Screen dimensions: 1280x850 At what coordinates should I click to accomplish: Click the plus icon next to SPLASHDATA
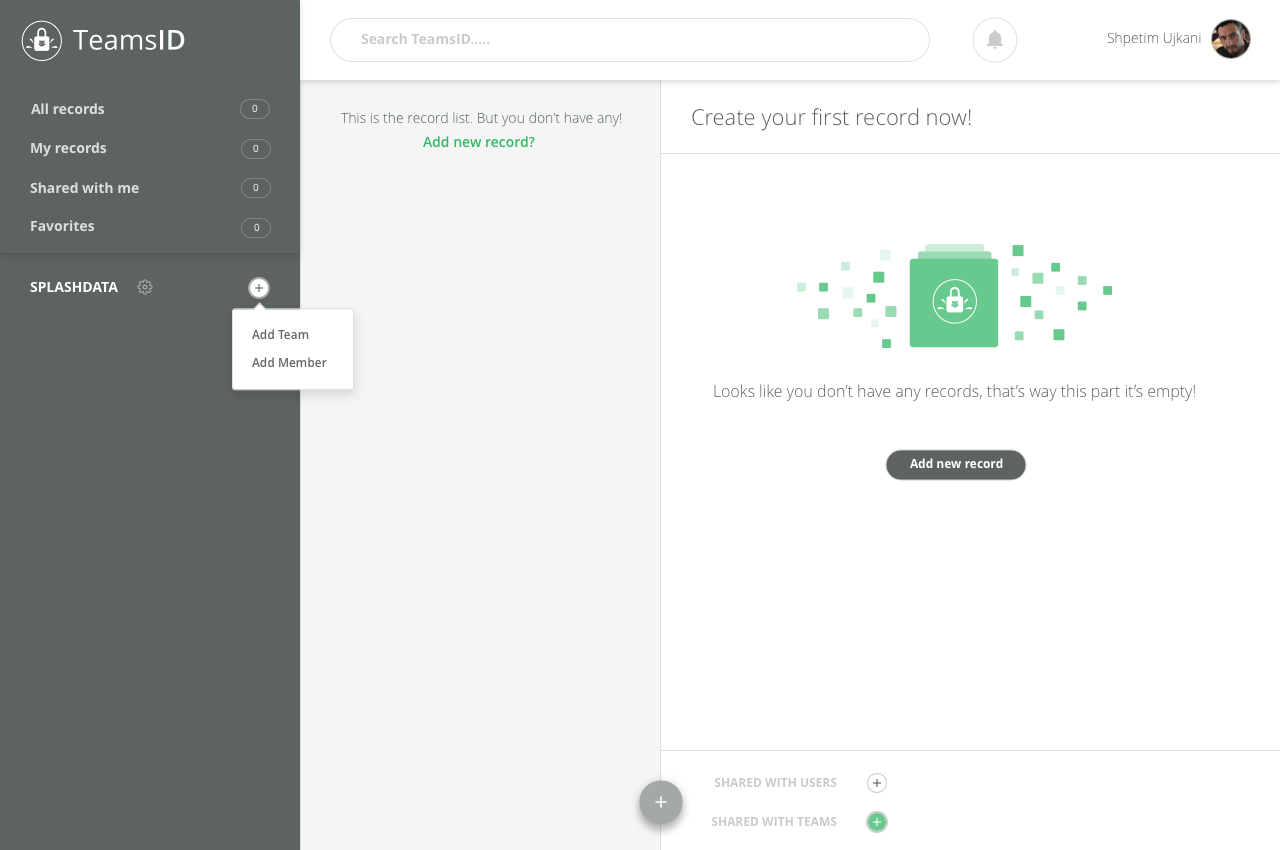(x=258, y=287)
